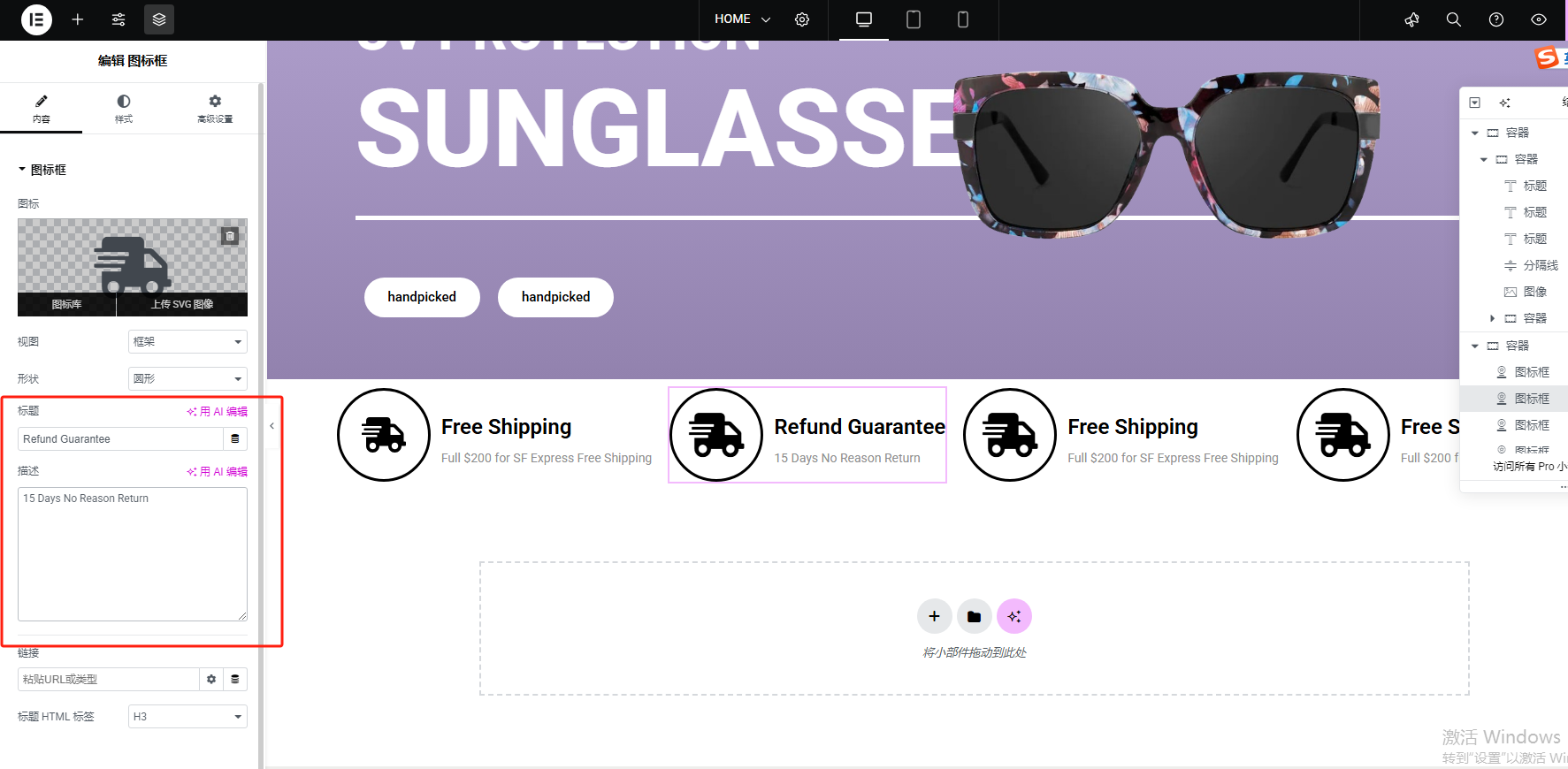The width and height of the screenshot is (1568, 769).
Task: Open the 形状 dropdown
Action: (187, 378)
